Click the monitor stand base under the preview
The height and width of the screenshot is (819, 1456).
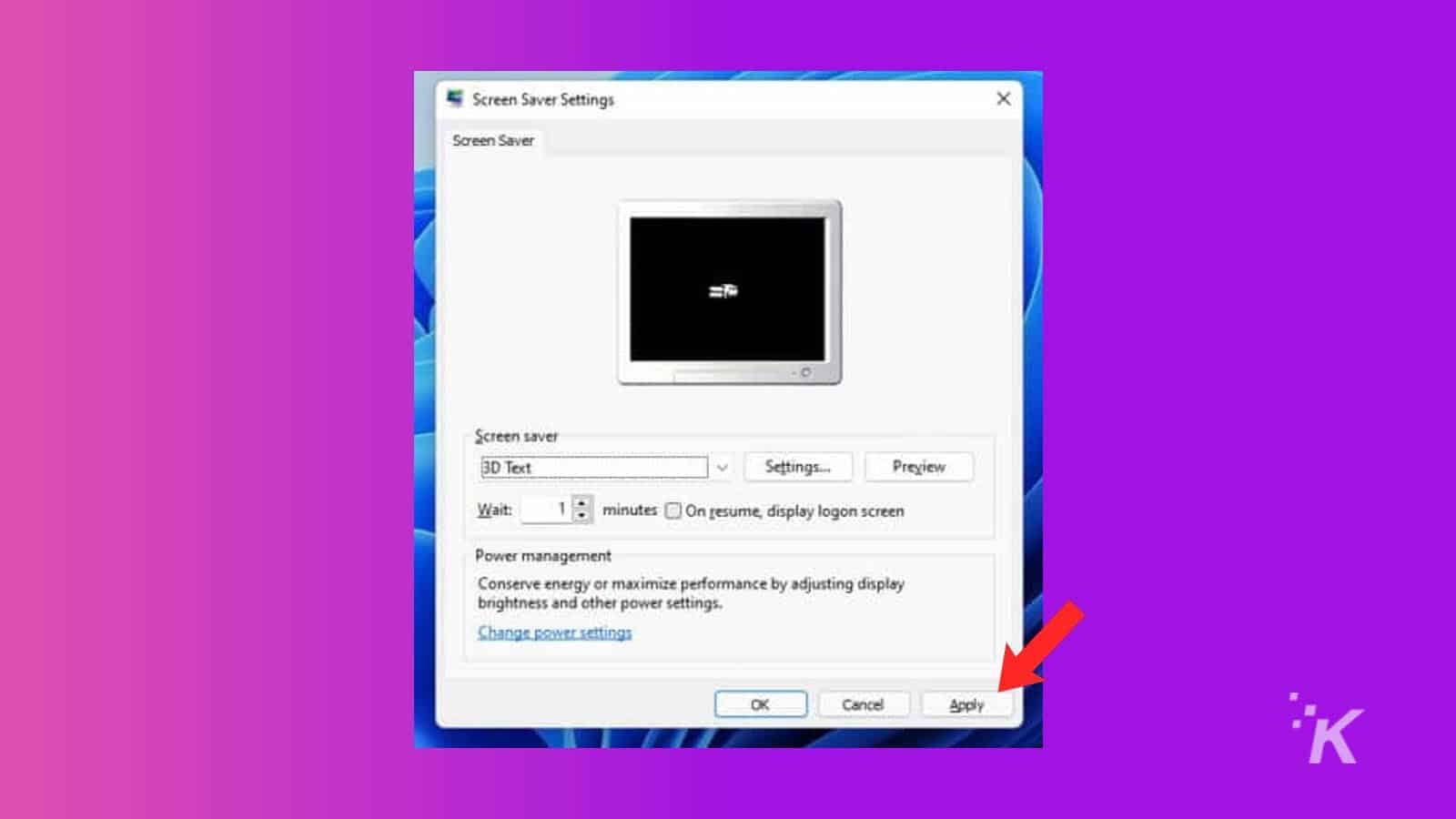click(727, 375)
